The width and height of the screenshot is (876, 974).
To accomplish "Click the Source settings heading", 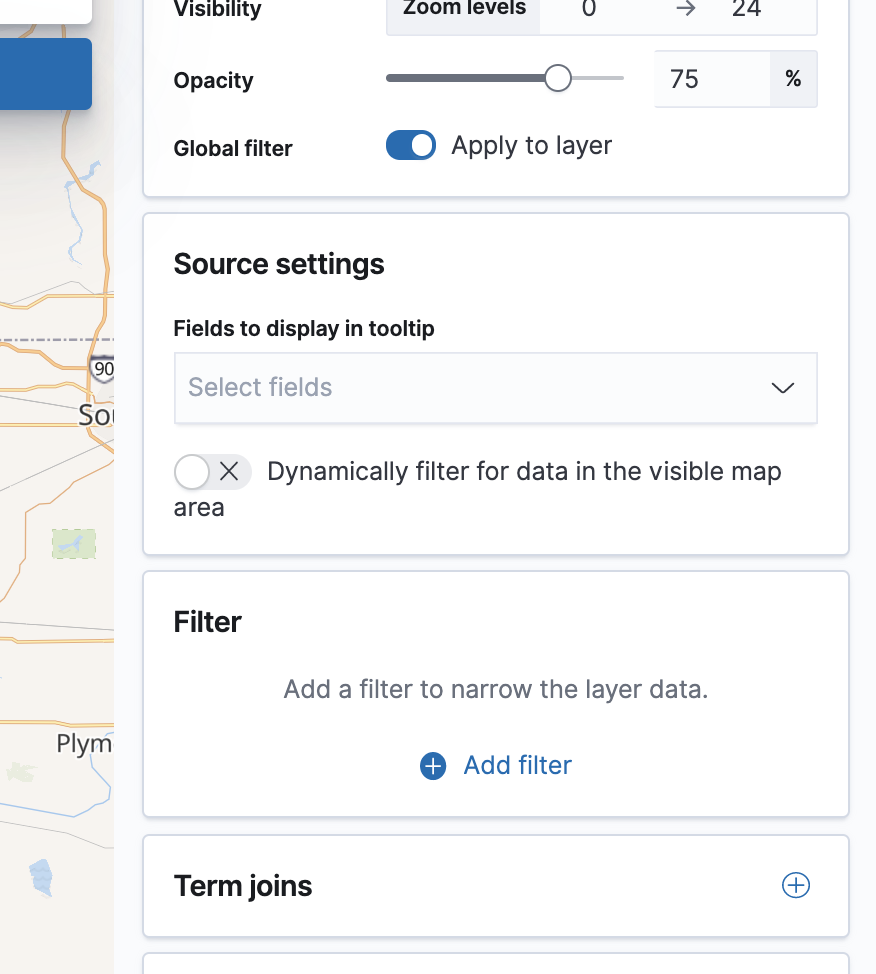I will click(279, 264).
